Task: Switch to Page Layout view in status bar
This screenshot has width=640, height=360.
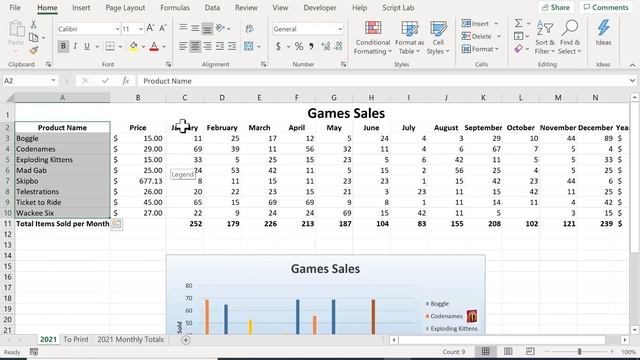Action: pos(508,351)
